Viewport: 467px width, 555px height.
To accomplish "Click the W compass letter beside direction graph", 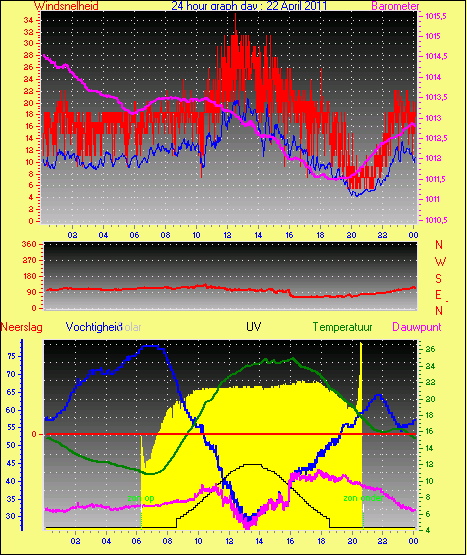I will 440,262.
